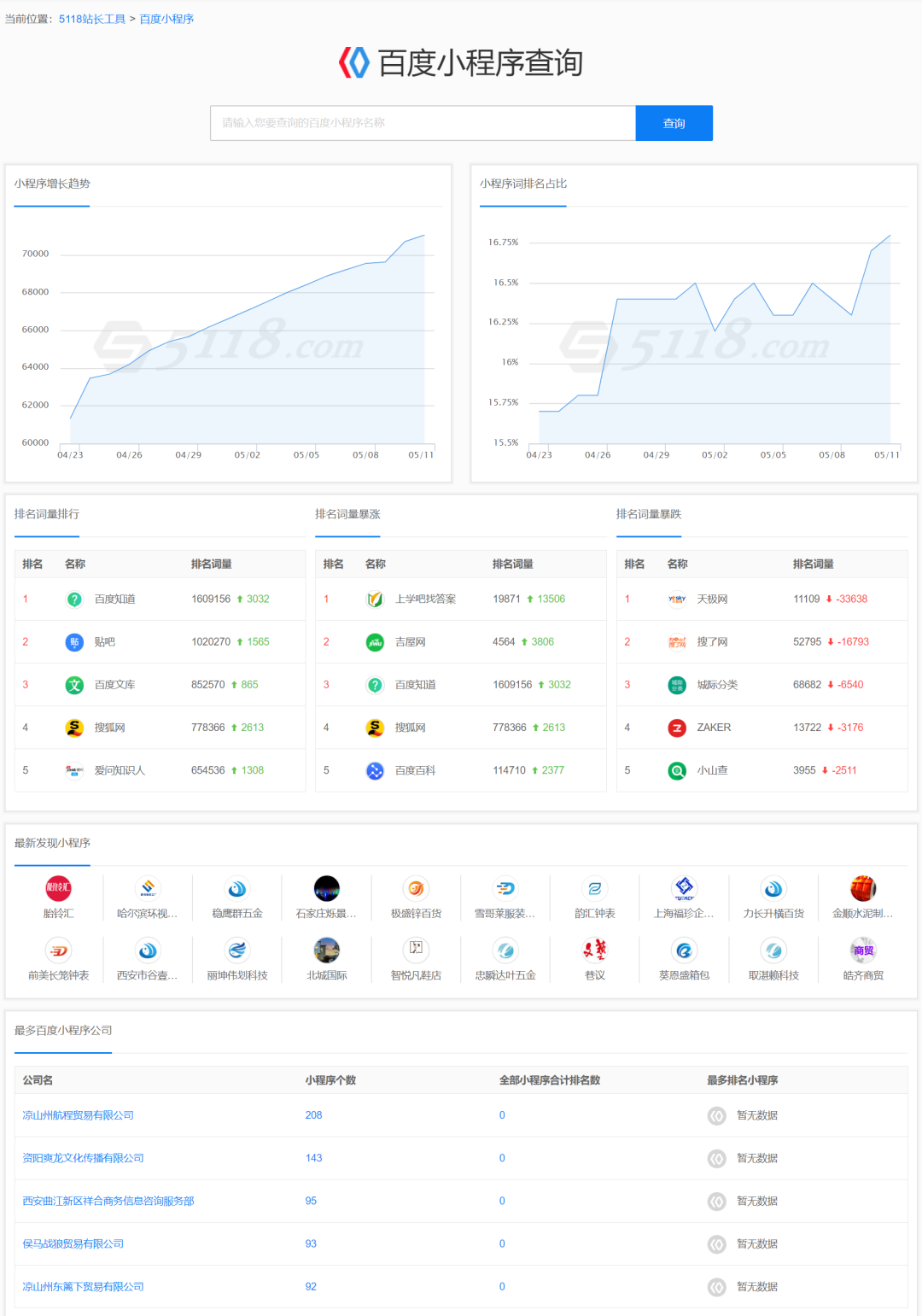Select the 排名词量排行 section tab
This screenshot has height=1316, width=922.
(x=47, y=514)
